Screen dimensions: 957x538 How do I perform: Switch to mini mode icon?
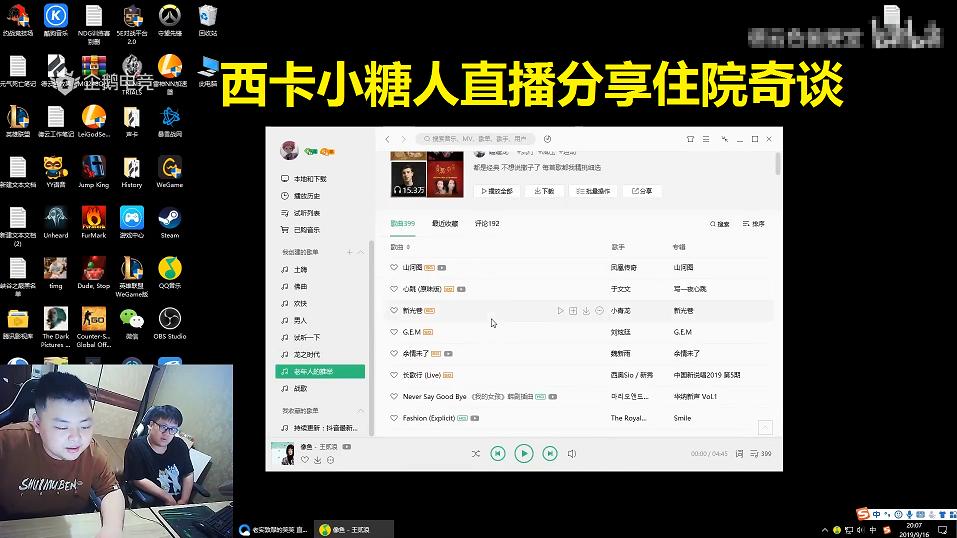tap(724, 139)
